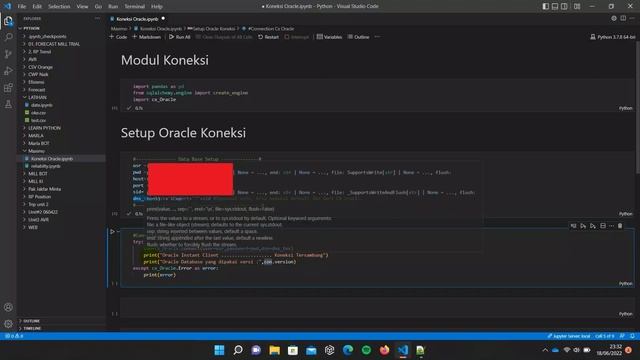Open the Accounts icon in activity bar
The width and height of the screenshot is (640, 360).
tap(8, 307)
